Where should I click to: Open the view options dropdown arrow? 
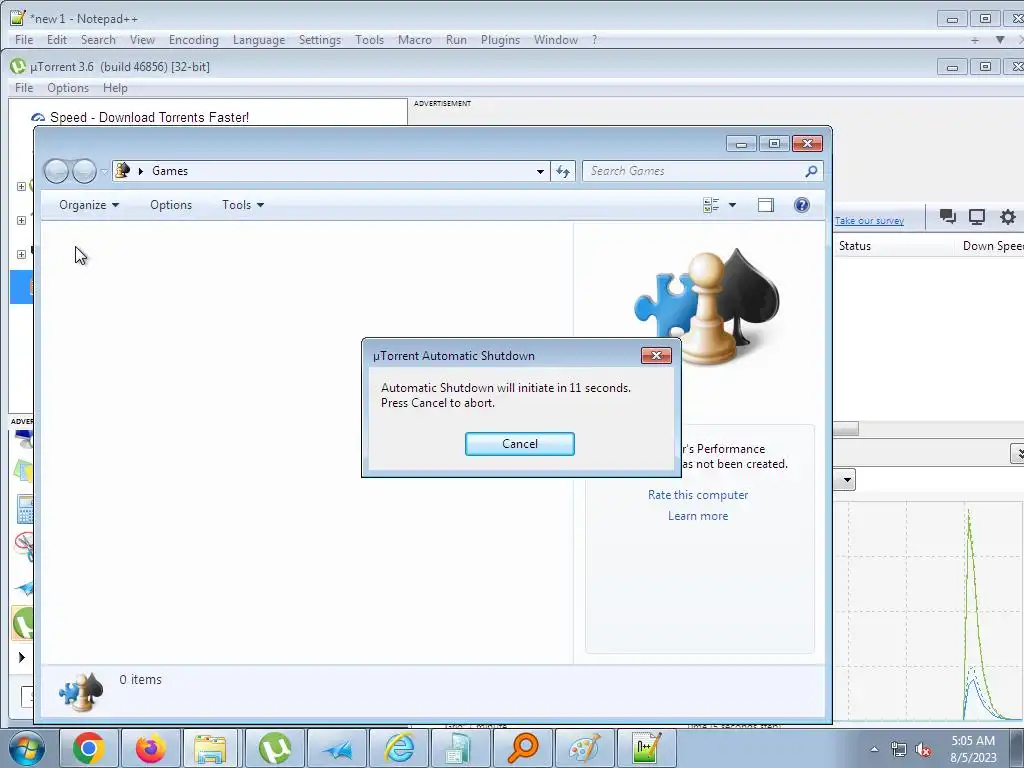point(732,205)
